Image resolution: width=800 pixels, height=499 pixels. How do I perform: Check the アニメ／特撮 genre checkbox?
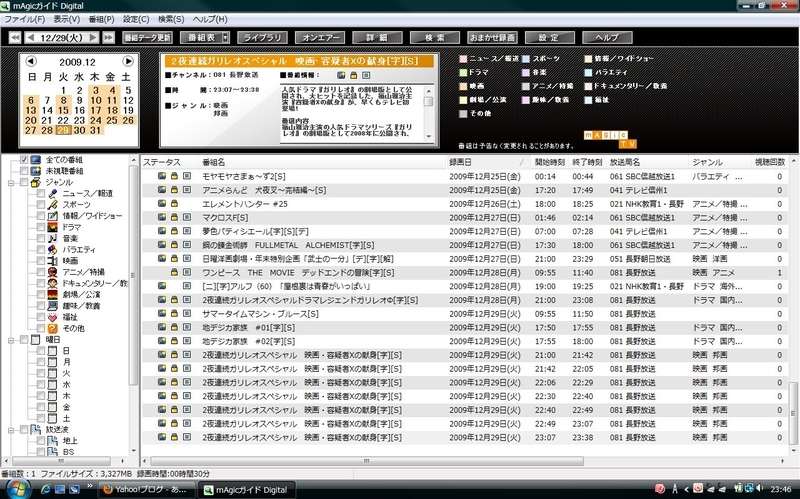[x=41, y=272]
